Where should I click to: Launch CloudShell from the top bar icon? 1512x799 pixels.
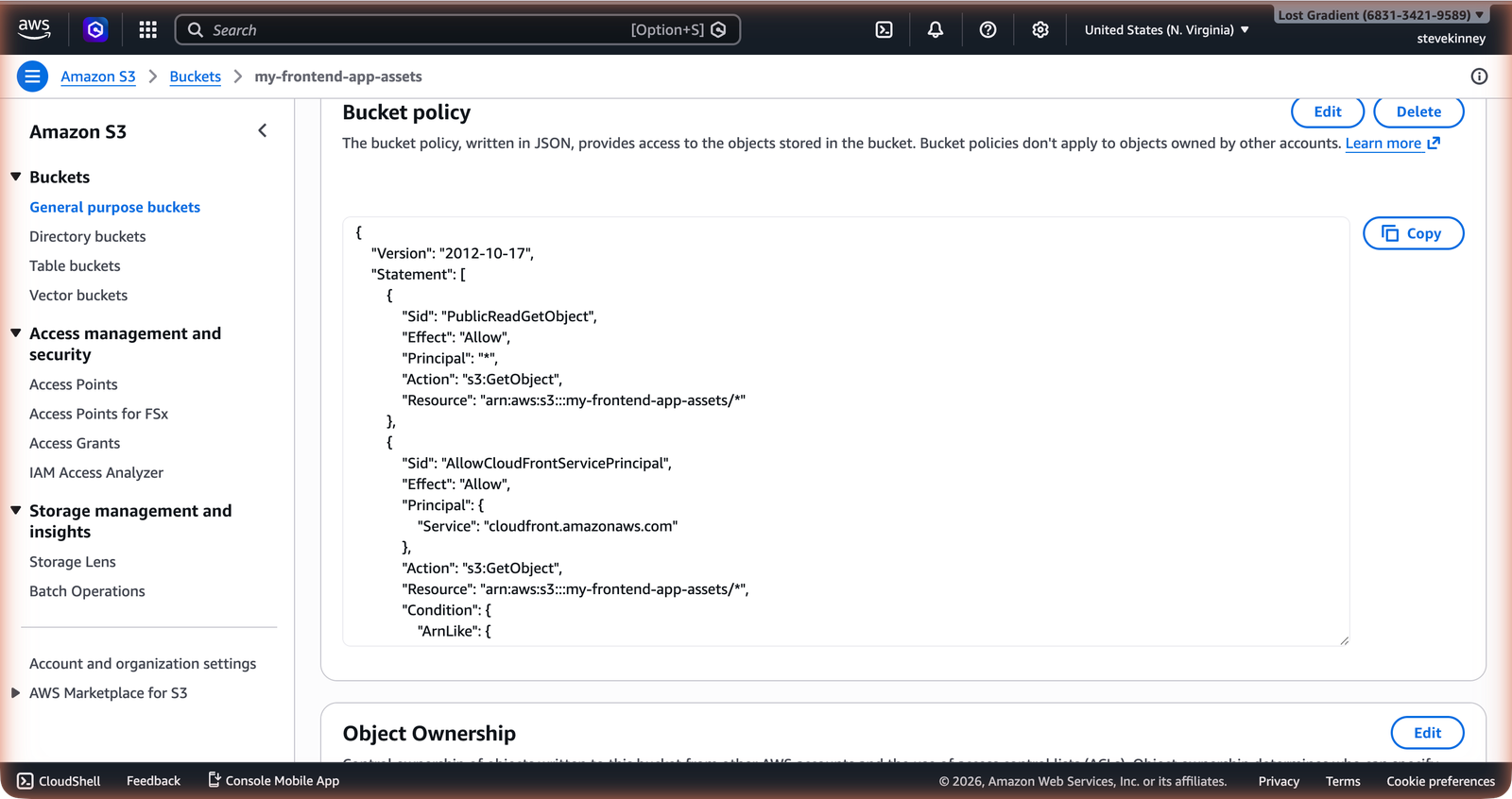[x=884, y=30]
